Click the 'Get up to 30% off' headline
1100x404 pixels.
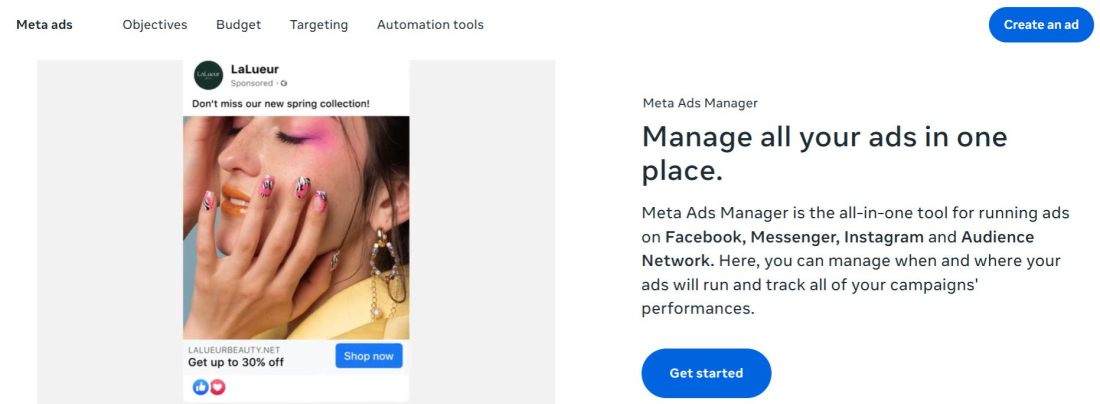pos(236,362)
